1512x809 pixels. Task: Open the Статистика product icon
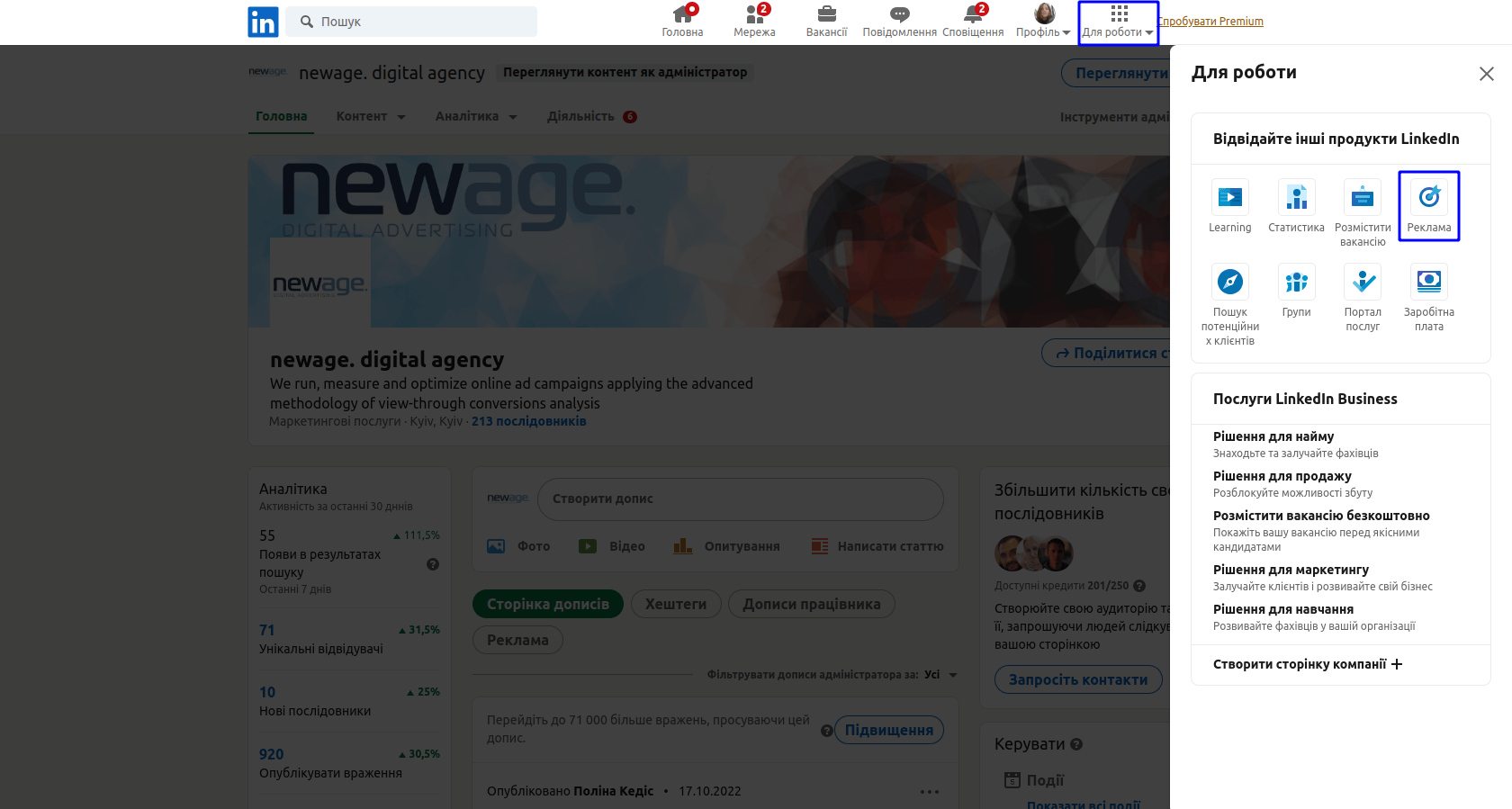[1296, 198]
